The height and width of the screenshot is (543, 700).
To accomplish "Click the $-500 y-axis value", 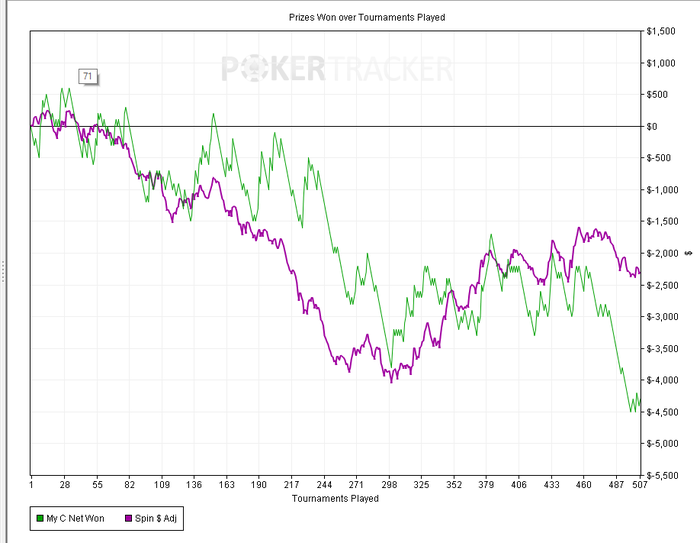I will (658, 158).
